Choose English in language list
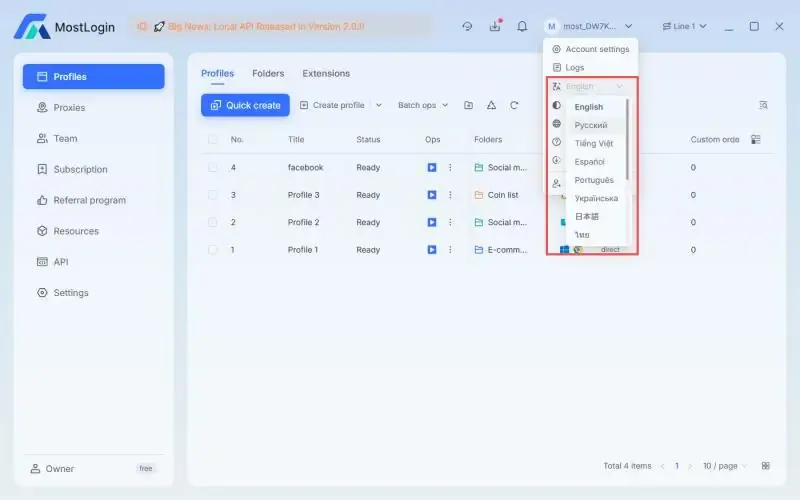The height and width of the screenshot is (500, 800). tap(596, 107)
